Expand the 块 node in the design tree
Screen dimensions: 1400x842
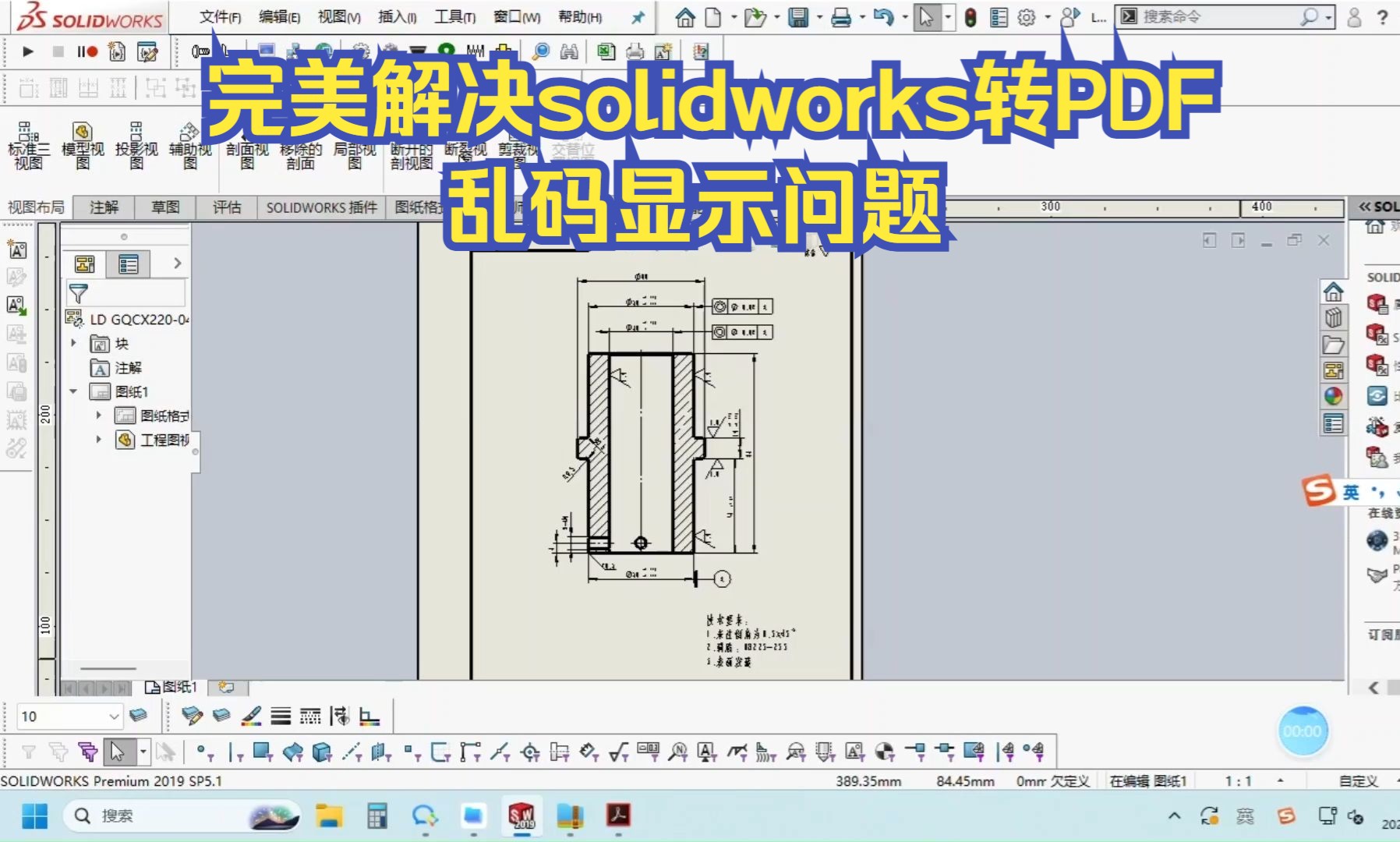coord(74,343)
